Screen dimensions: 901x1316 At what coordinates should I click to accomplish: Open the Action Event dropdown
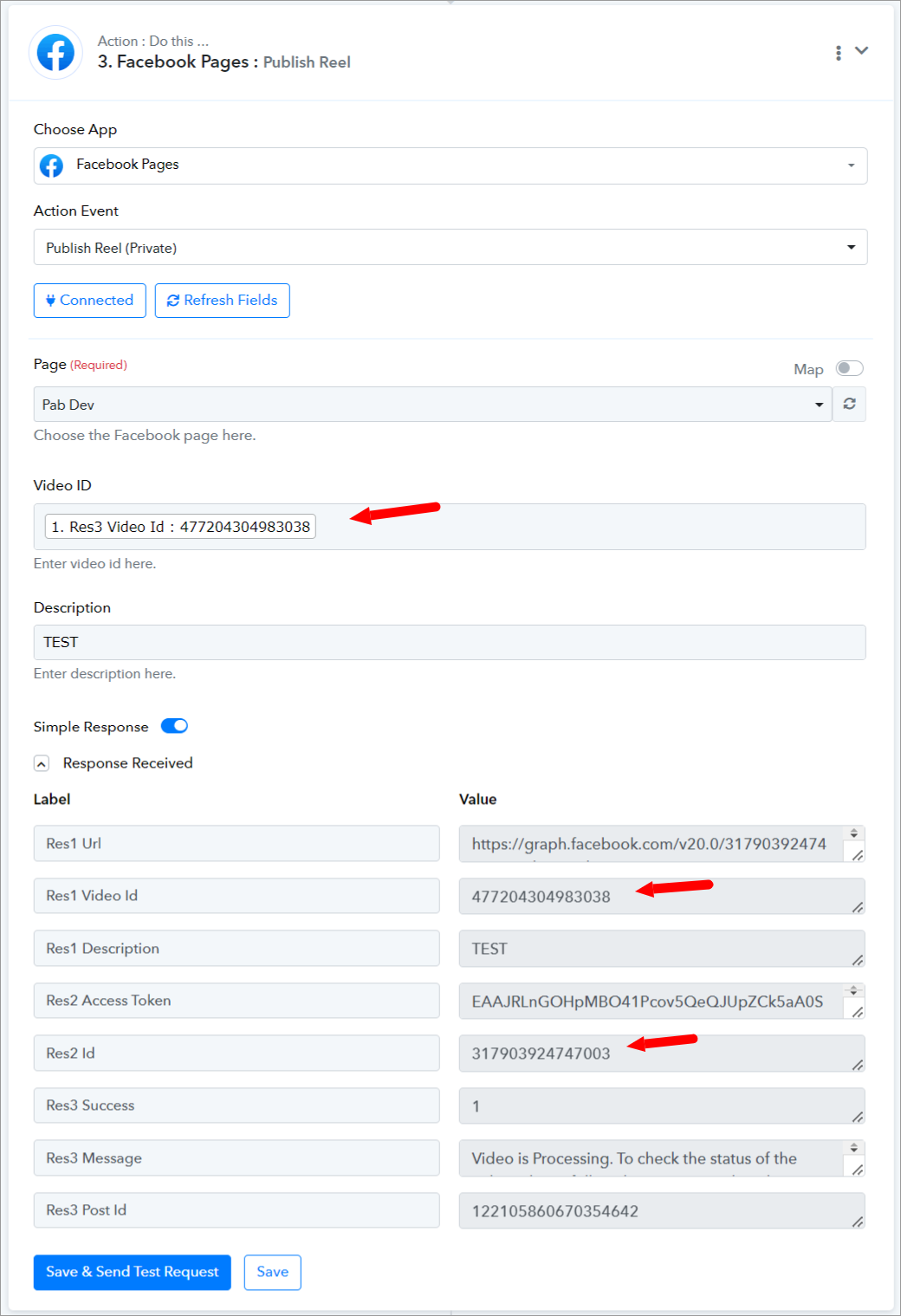click(x=450, y=247)
